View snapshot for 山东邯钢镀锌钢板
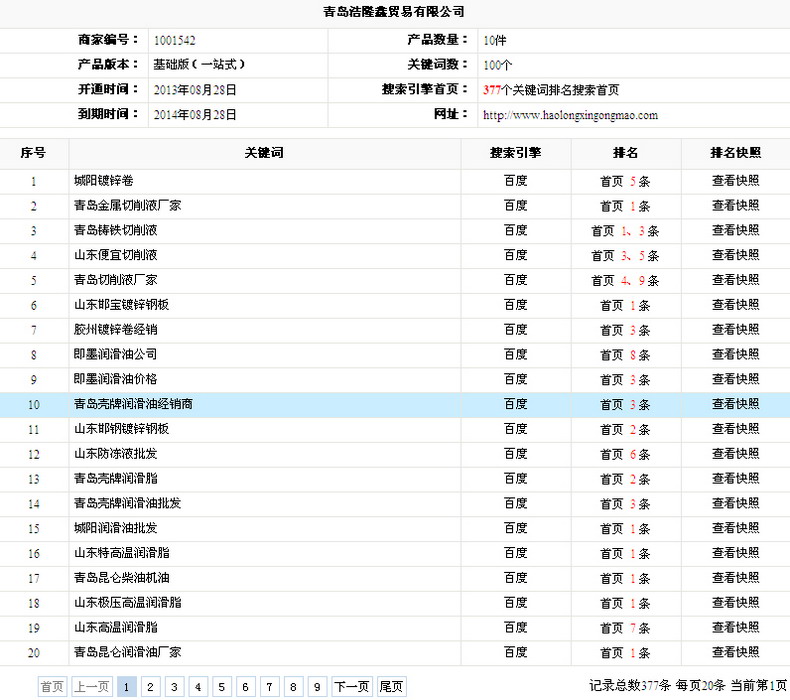The height and width of the screenshot is (700, 790). (735, 429)
